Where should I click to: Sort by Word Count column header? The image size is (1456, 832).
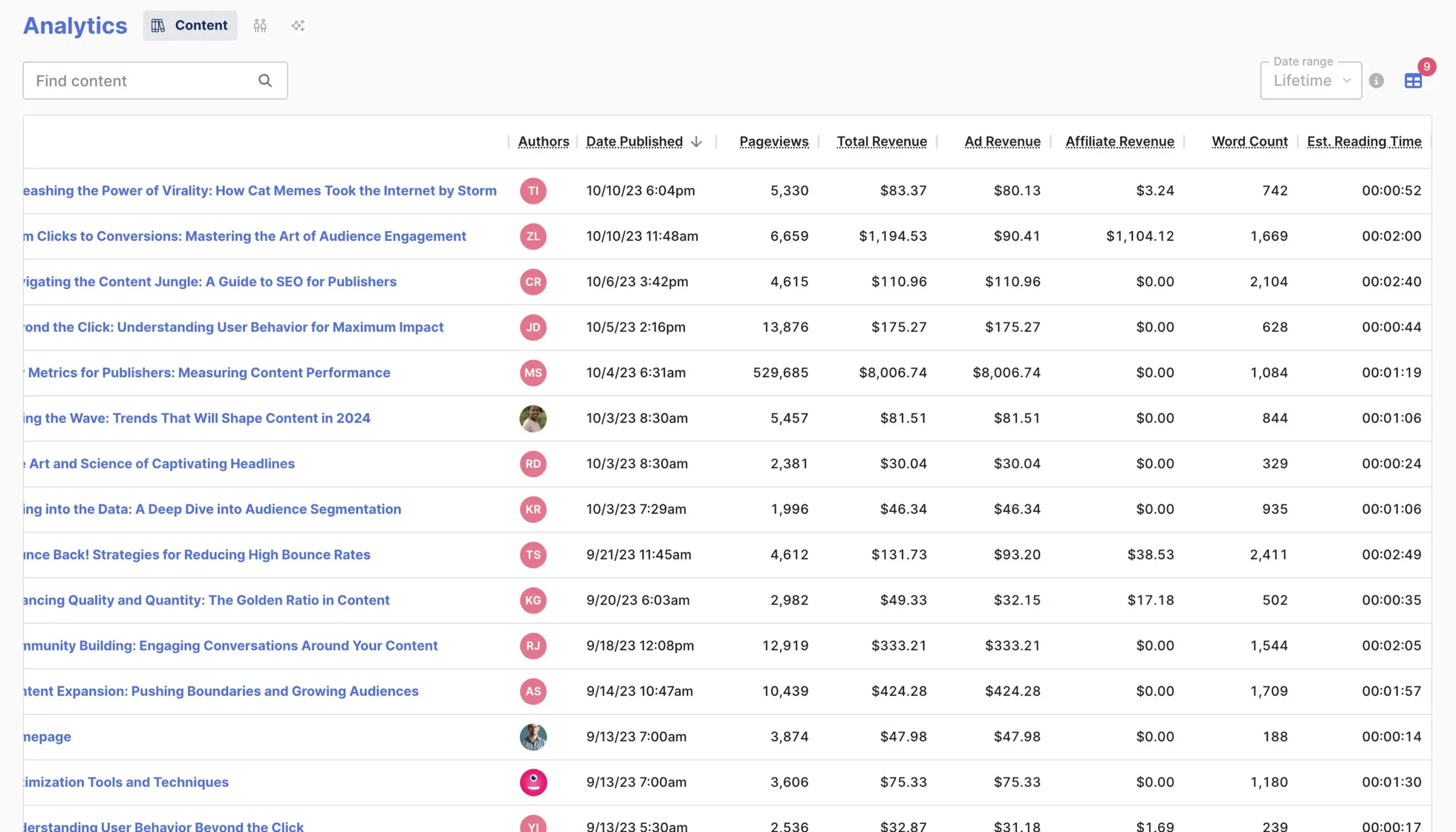(x=1250, y=142)
